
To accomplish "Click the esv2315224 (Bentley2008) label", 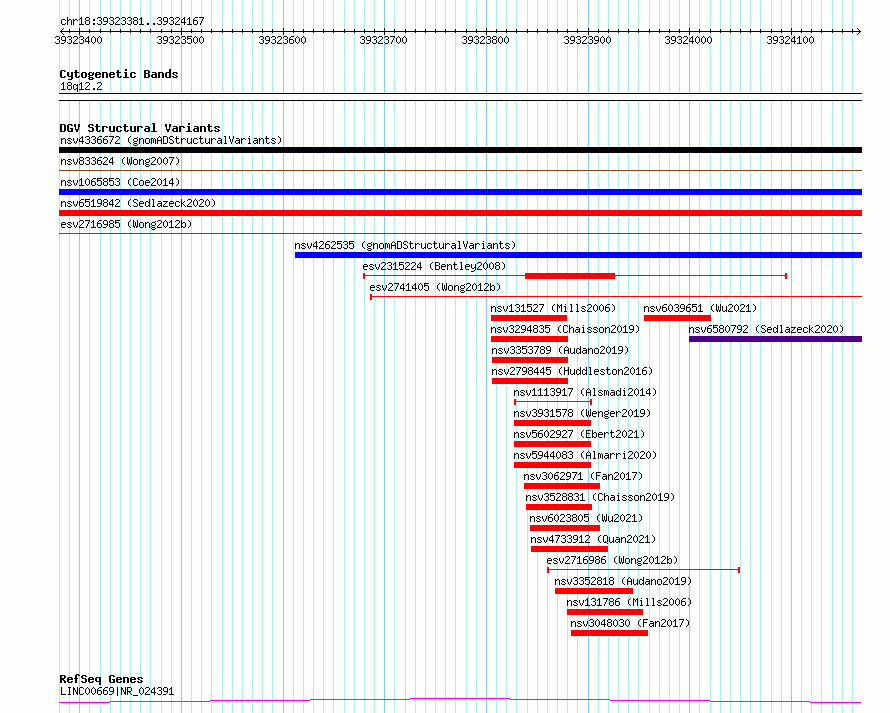I will pyautogui.click(x=434, y=266).
